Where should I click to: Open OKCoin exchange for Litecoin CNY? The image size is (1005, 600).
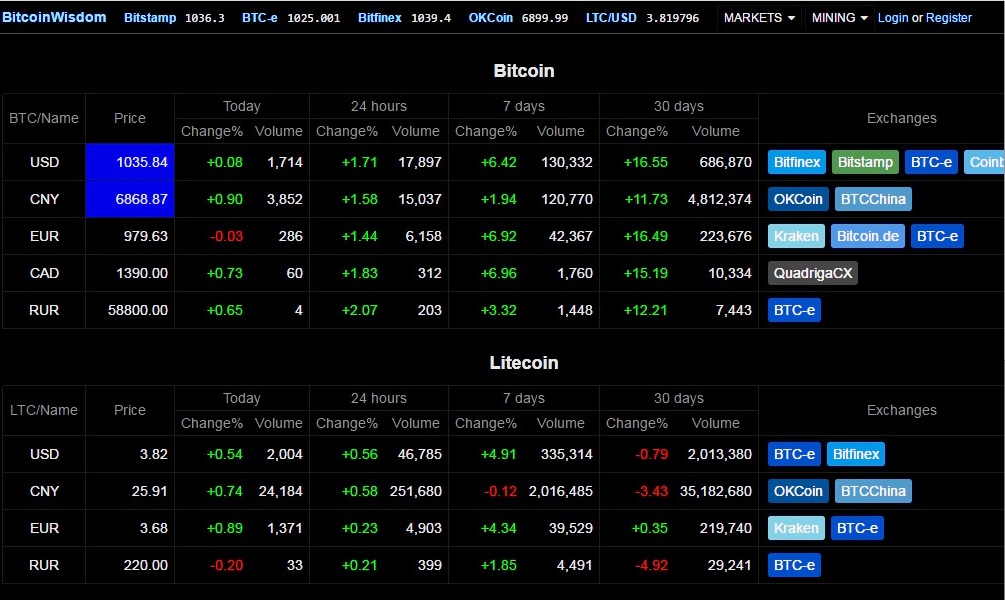click(798, 492)
